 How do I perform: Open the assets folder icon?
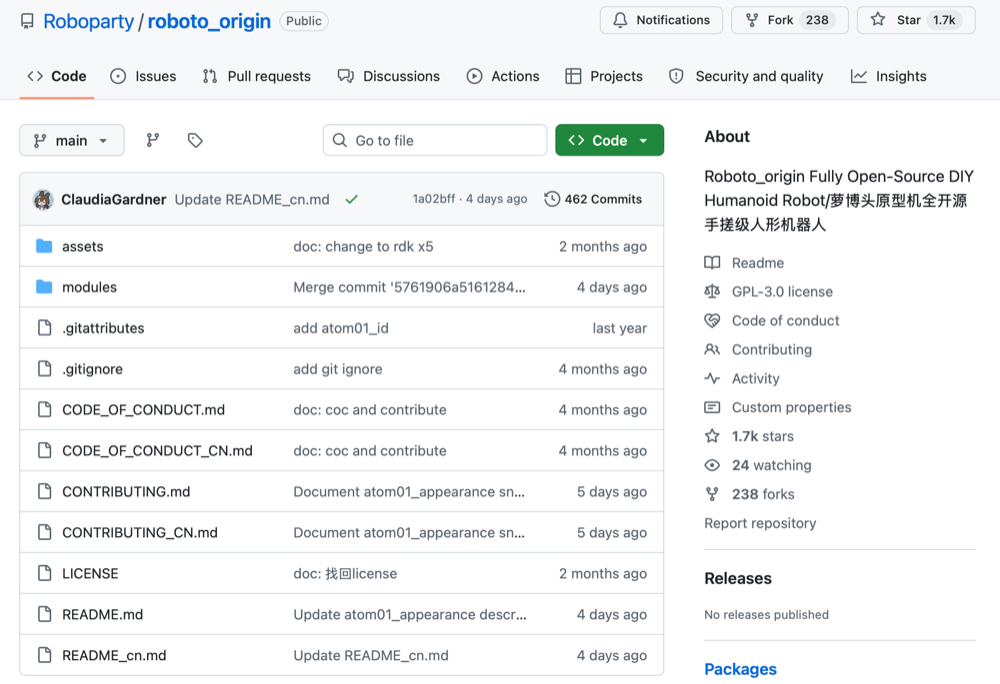coord(44,246)
